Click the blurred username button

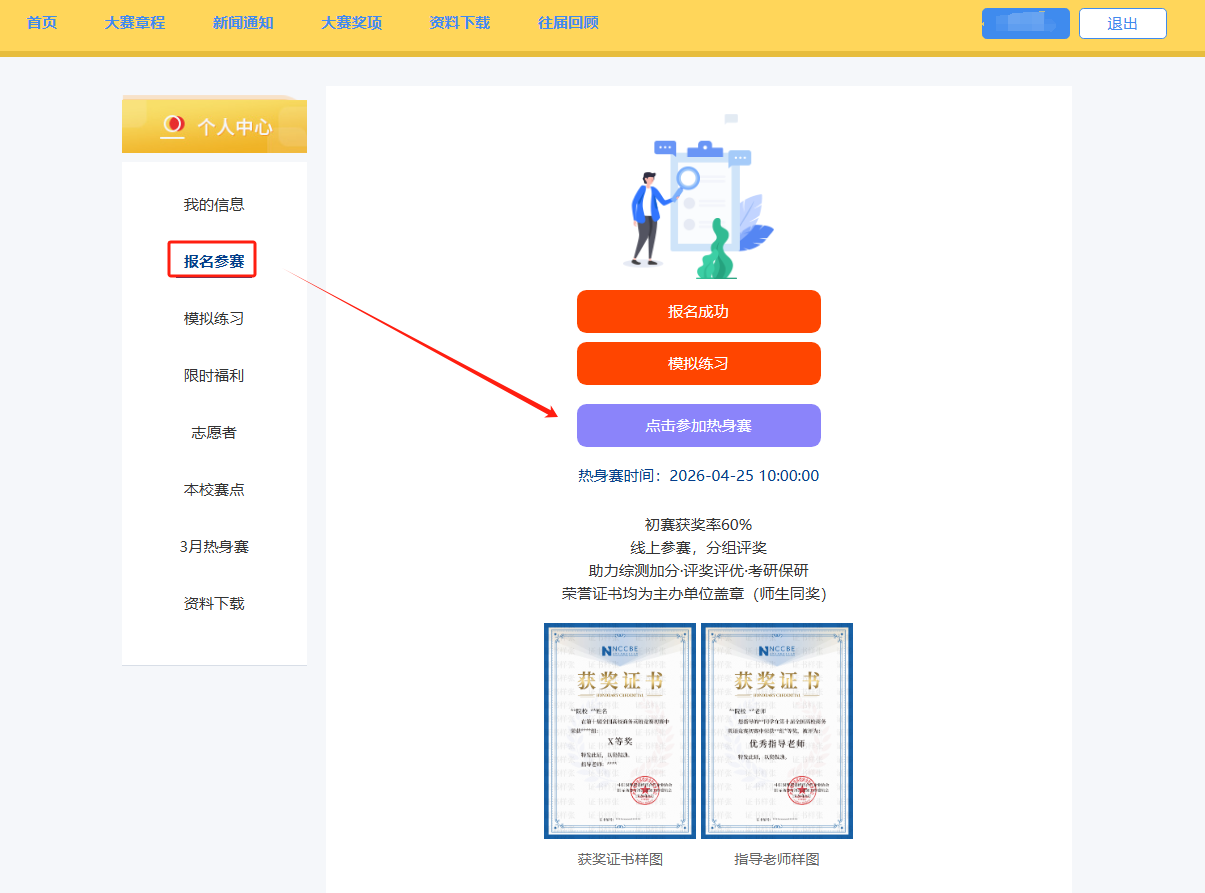(1025, 24)
